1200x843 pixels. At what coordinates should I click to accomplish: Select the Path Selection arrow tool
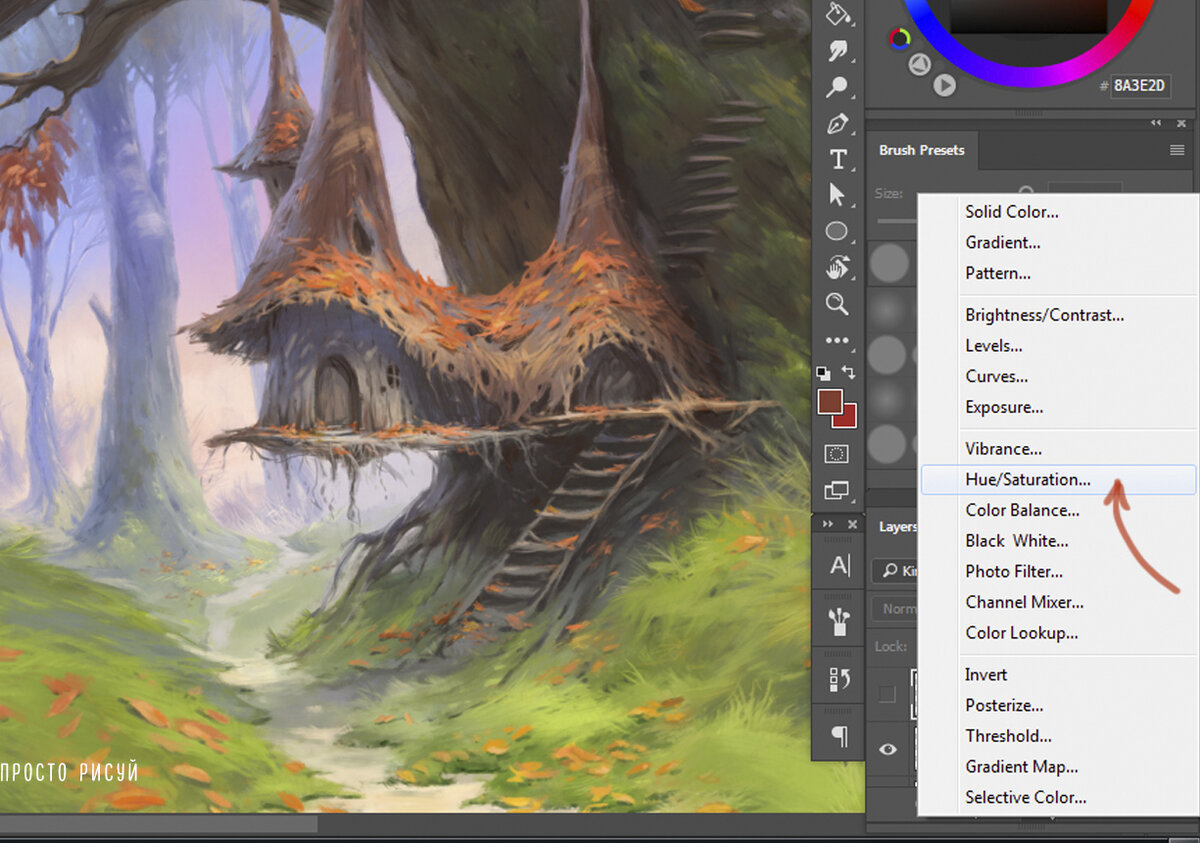(x=837, y=196)
